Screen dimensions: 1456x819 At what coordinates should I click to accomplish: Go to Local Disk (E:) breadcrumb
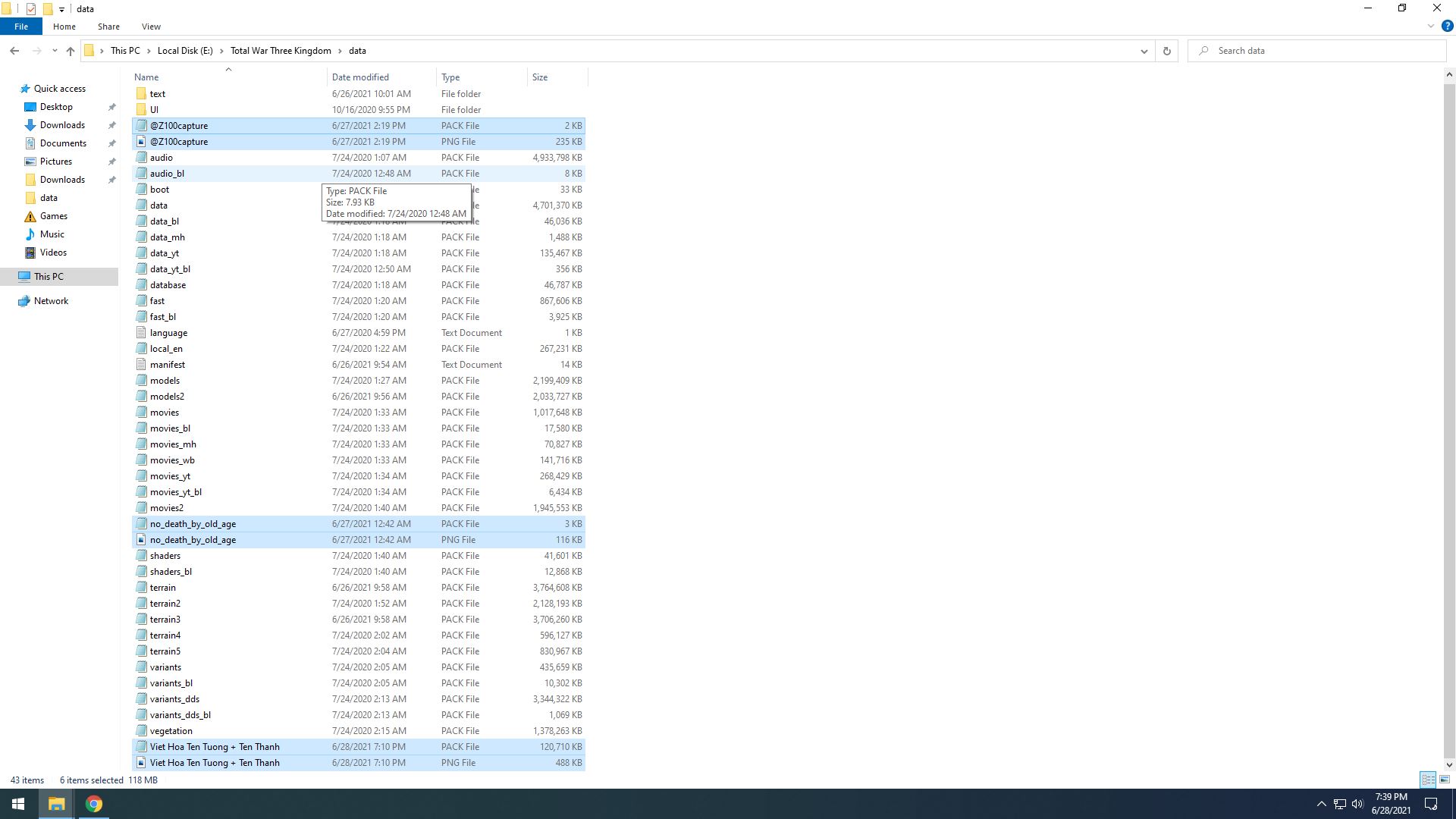pos(185,51)
